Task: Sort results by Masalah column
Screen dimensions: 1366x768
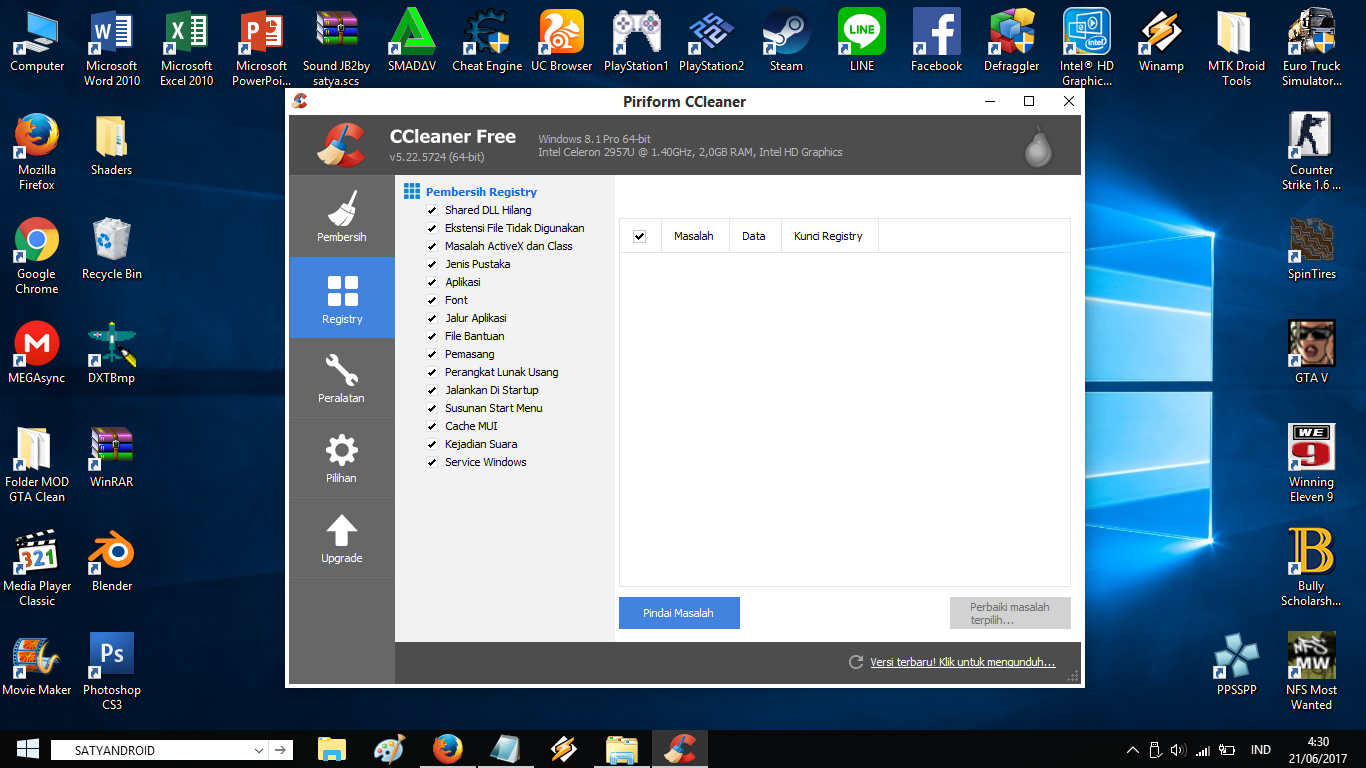Action: [x=695, y=236]
